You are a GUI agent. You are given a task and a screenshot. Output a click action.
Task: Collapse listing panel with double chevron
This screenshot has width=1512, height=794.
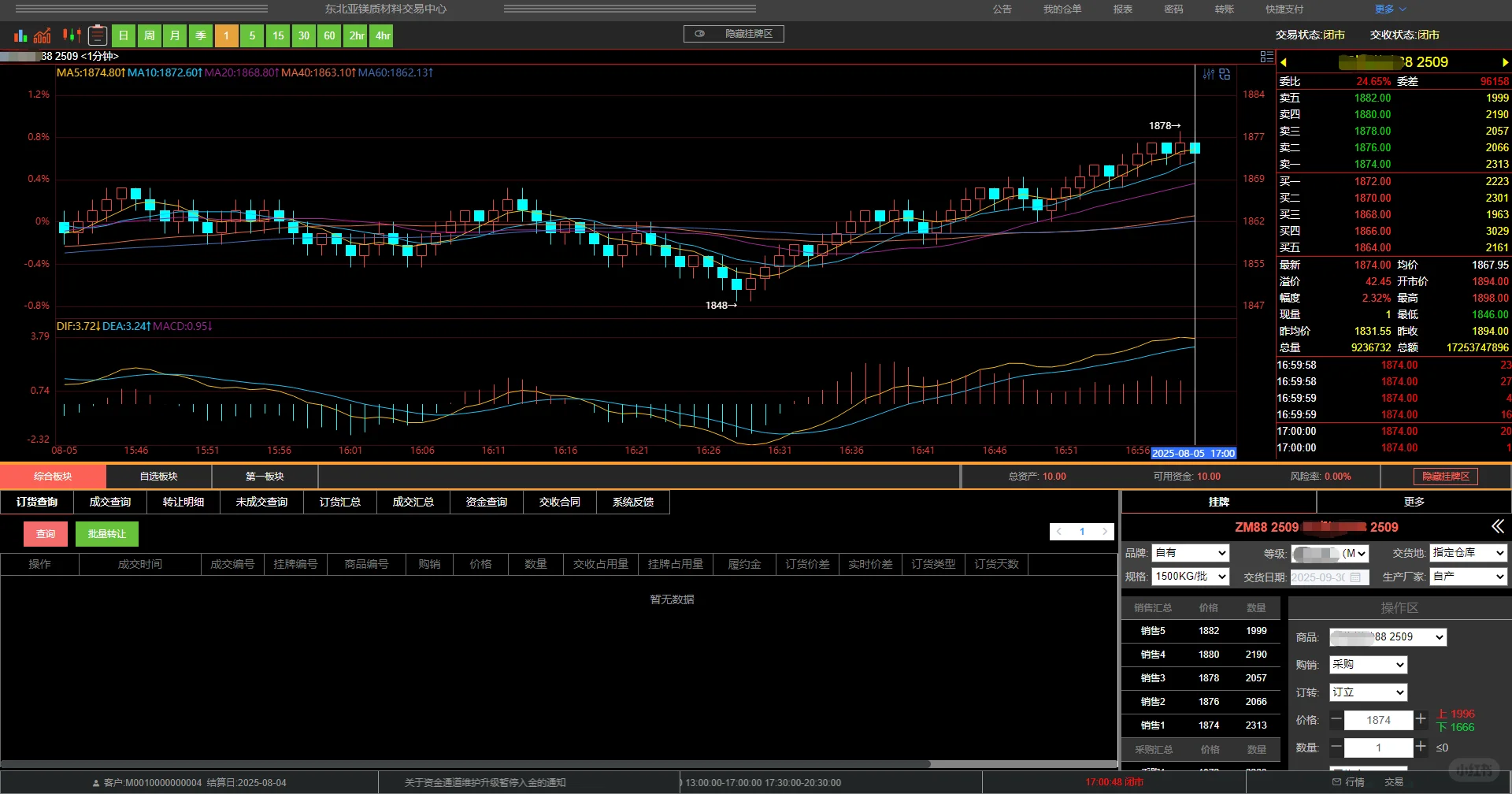coord(1497,526)
